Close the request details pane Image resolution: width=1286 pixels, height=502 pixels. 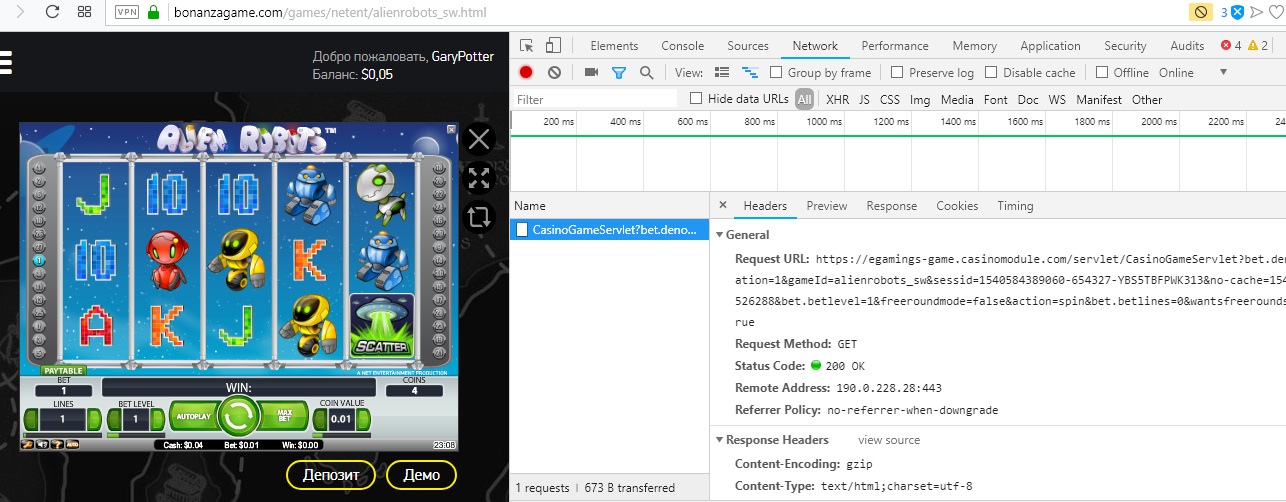tap(723, 205)
